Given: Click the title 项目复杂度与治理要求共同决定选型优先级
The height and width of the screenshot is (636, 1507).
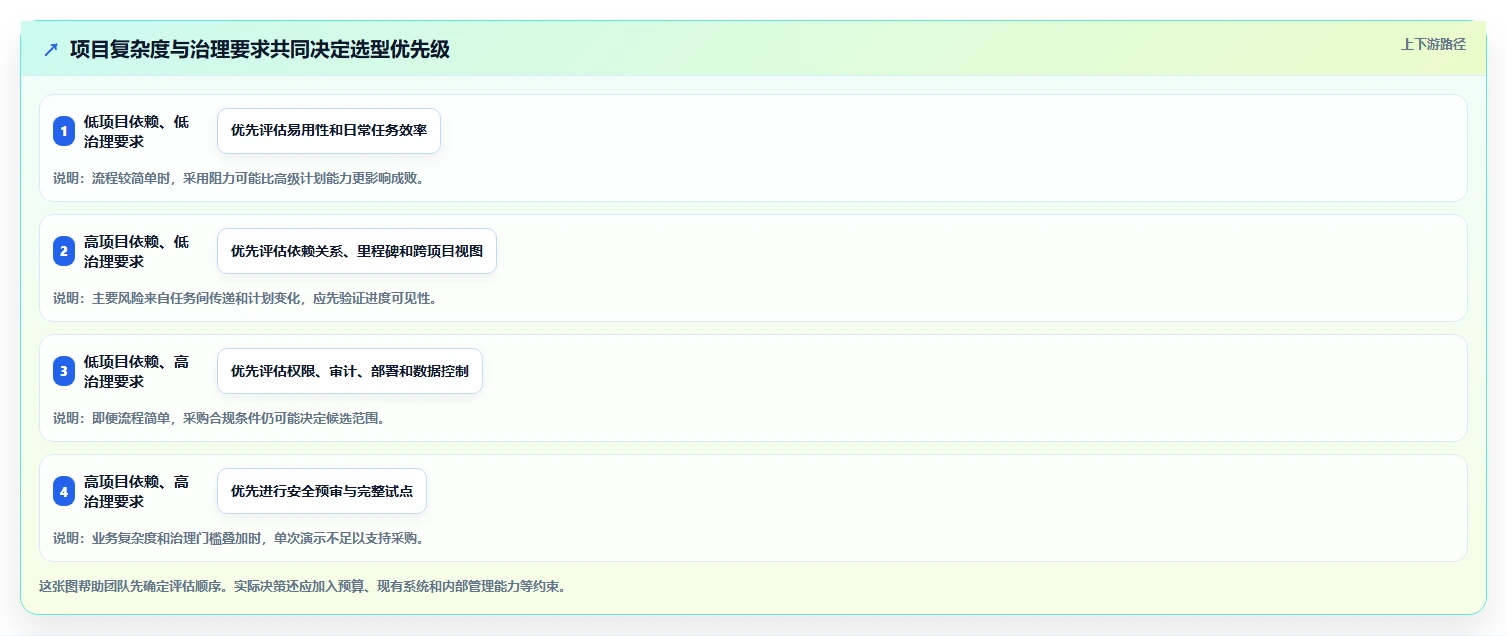Looking at the screenshot, I should coord(260,50).
